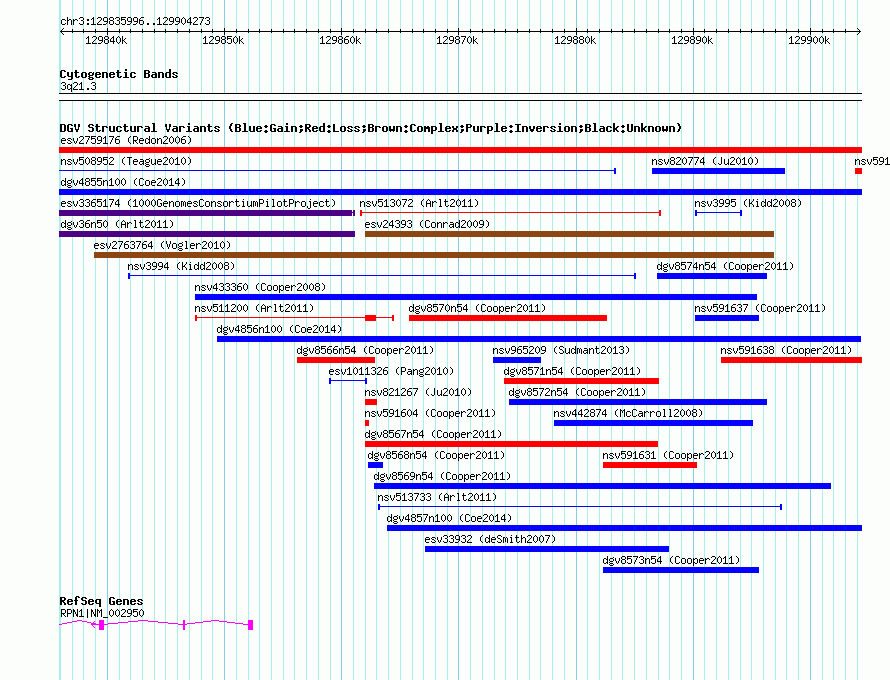Select the 129870k ruler tick label
Screen dimensions: 890x680
[x=457, y=40]
